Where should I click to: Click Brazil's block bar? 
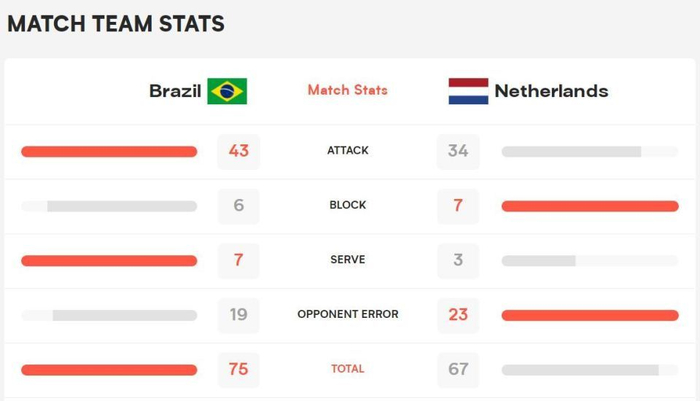(109, 206)
